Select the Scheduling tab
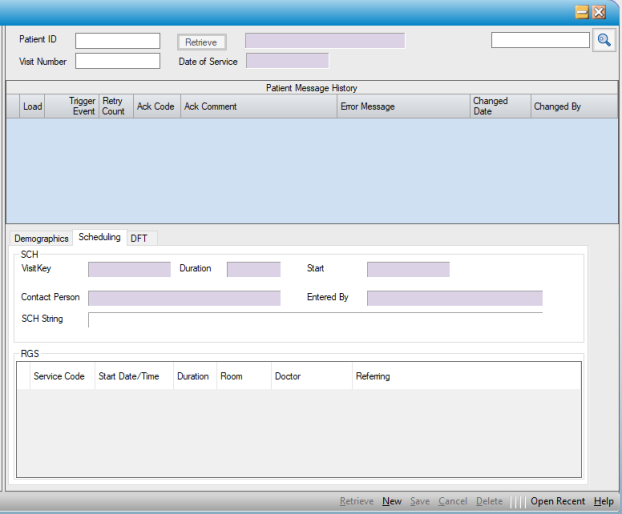The height and width of the screenshot is (514, 622). 99,237
